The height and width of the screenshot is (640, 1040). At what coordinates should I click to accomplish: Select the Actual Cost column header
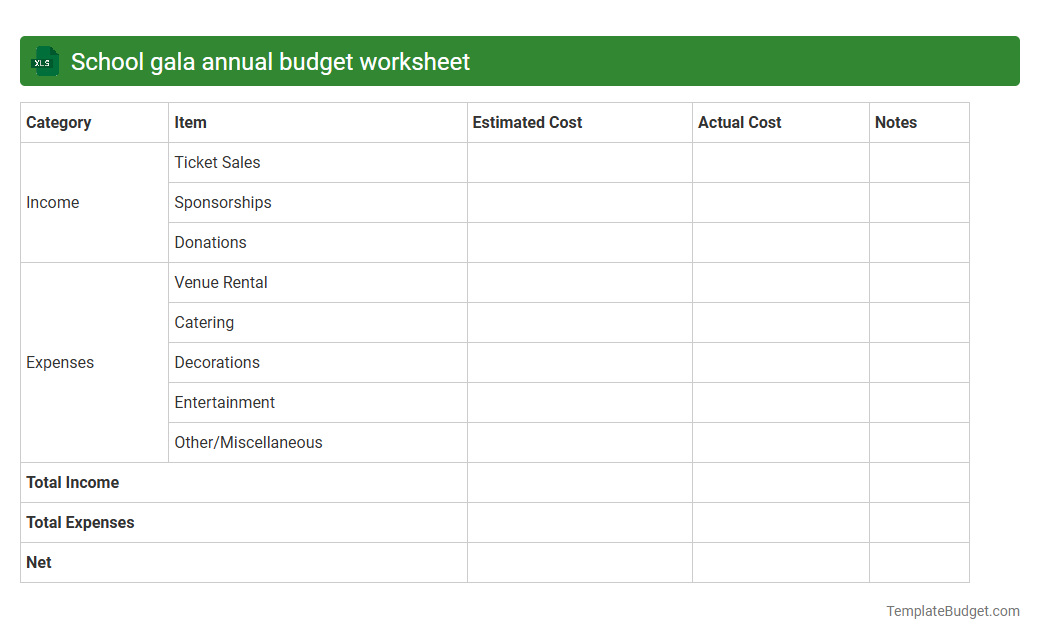point(740,122)
